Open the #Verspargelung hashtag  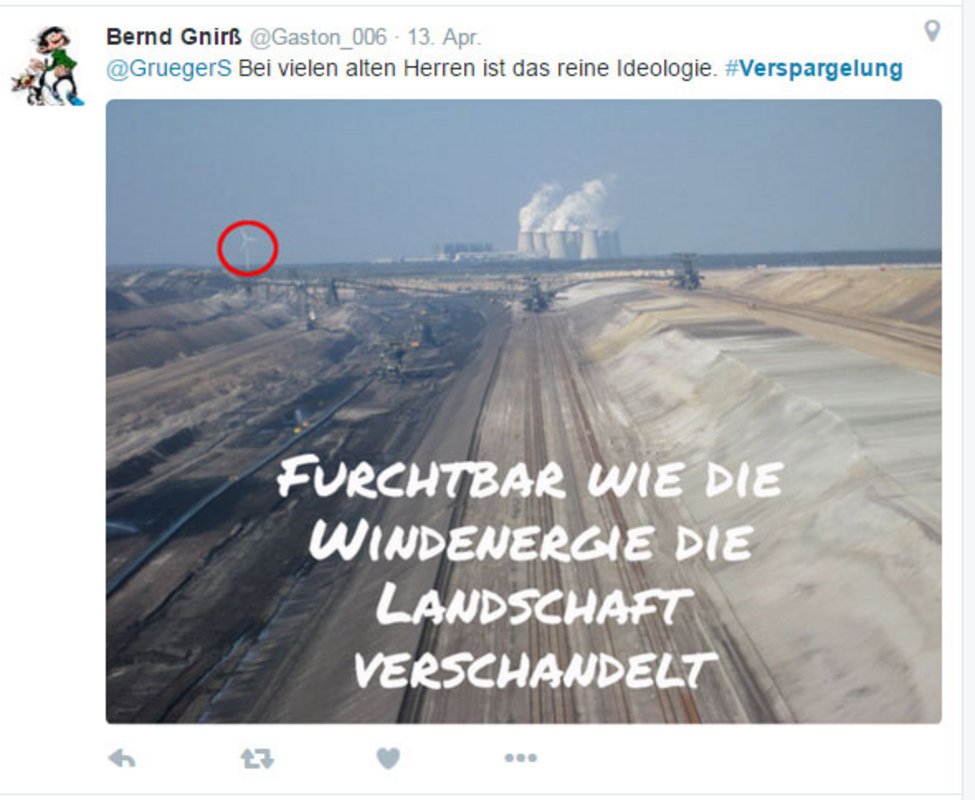point(814,68)
